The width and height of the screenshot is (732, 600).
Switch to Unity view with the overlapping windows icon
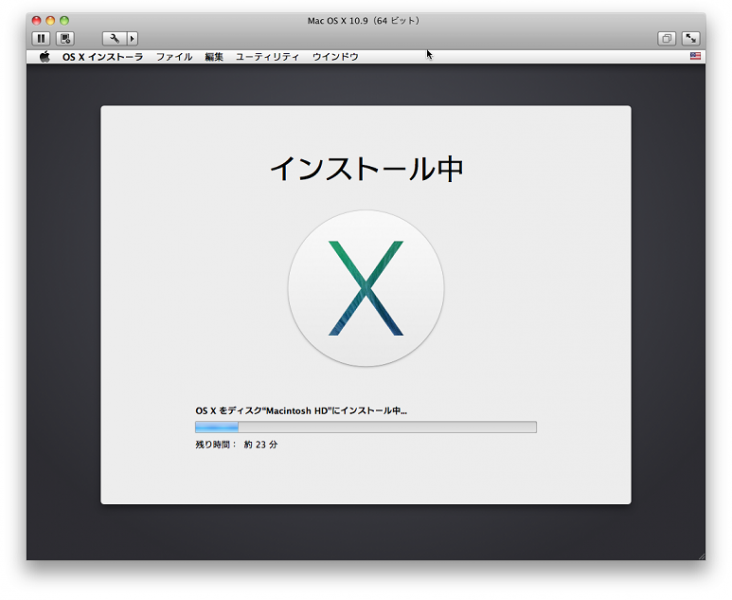click(666, 38)
